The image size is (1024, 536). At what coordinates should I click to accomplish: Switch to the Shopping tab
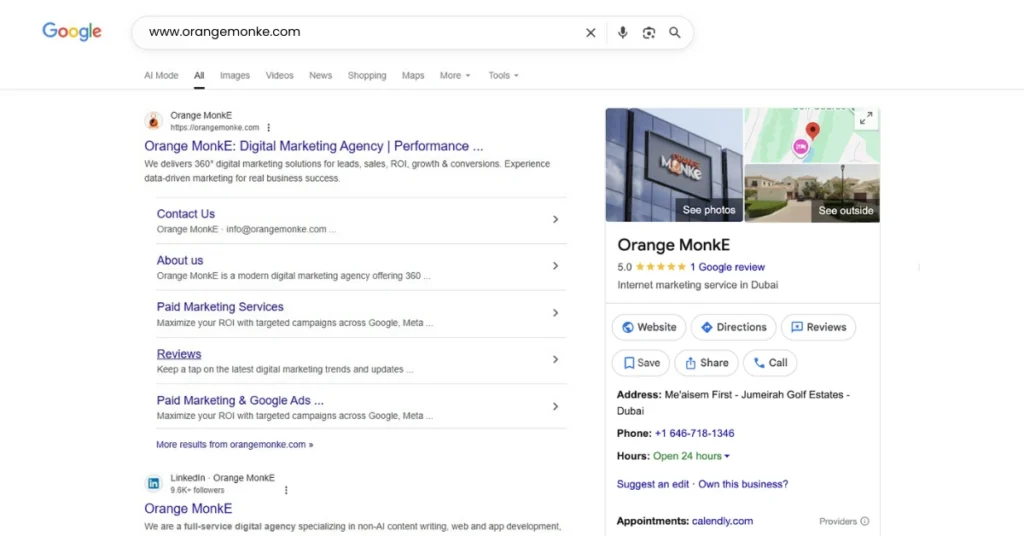(x=367, y=76)
